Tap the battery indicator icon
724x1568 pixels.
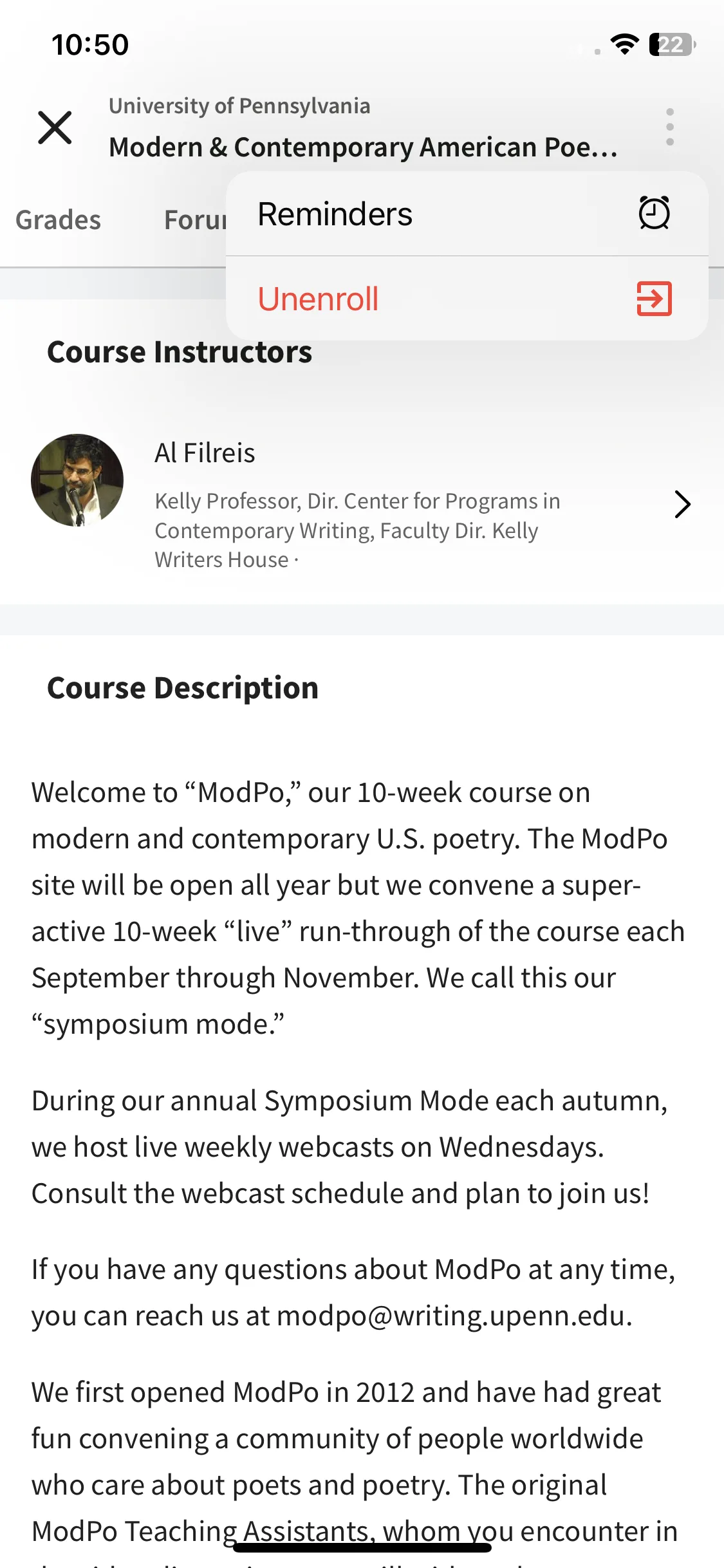[673, 44]
